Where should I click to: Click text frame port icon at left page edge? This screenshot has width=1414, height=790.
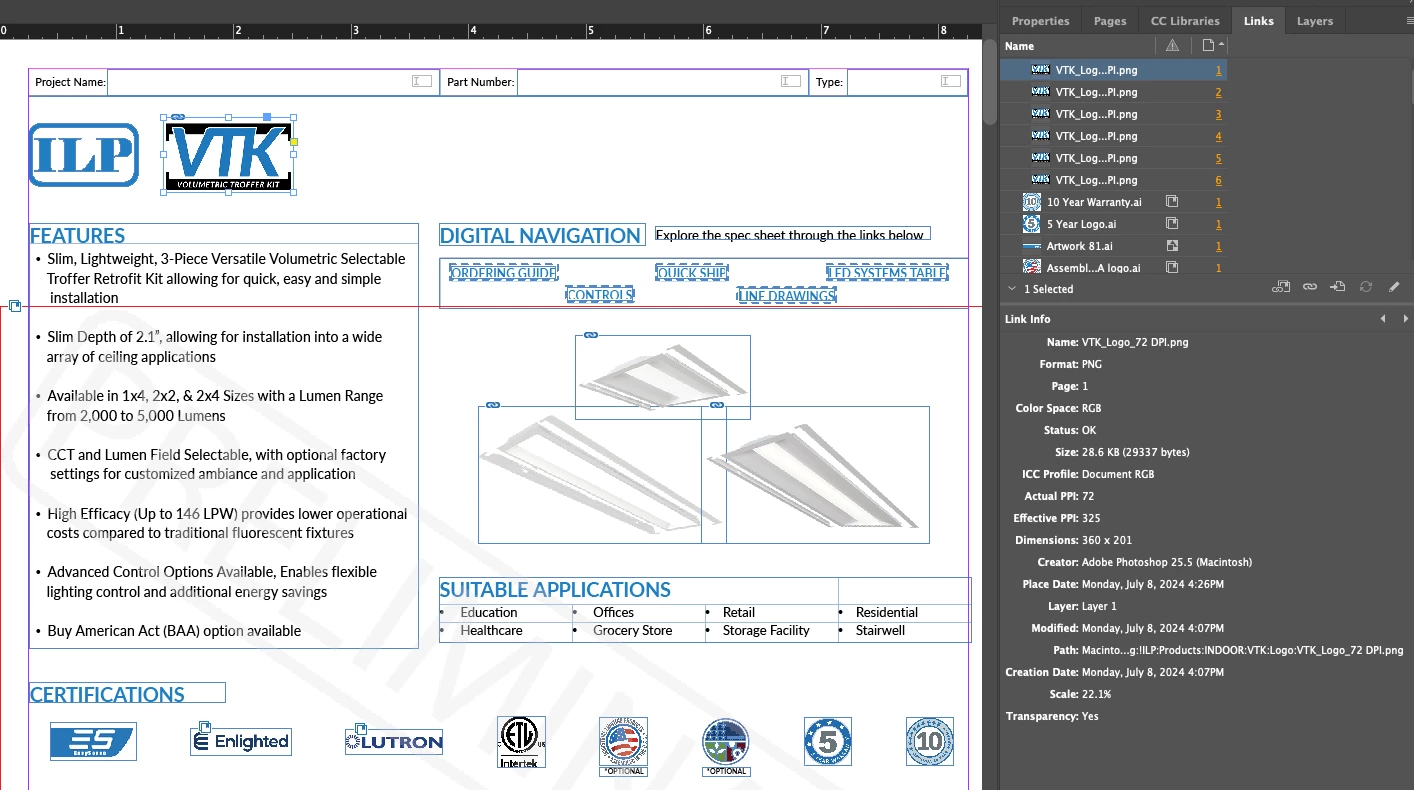pyautogui.click(x=15, y=306)
